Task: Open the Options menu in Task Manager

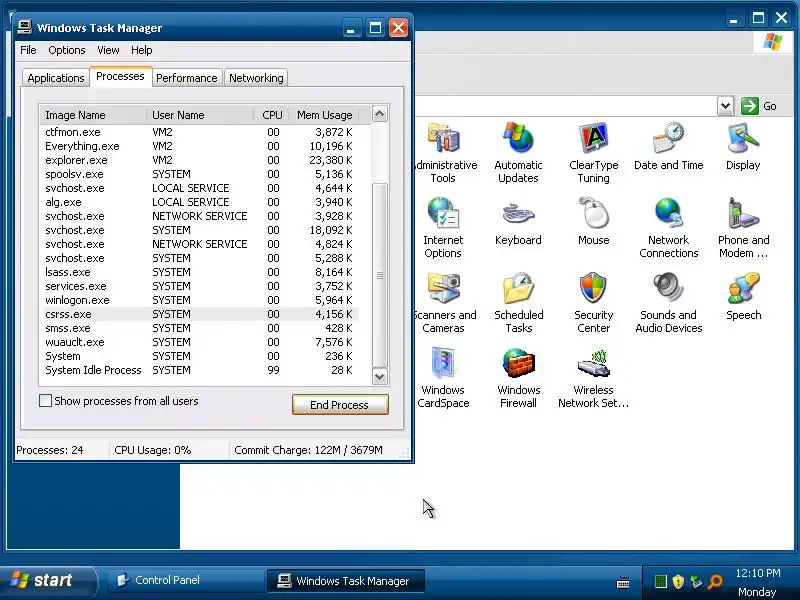Action: (67, 50)
